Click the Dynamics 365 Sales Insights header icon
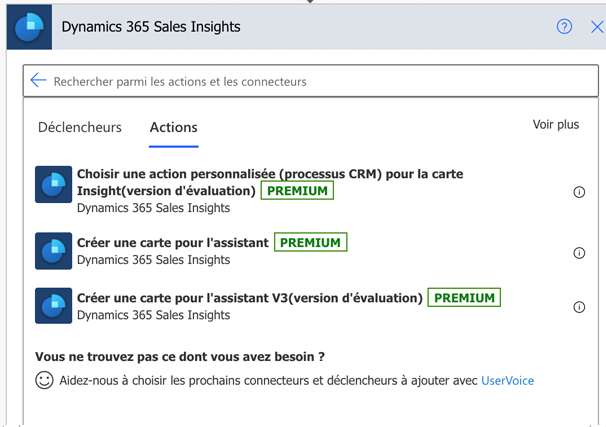Screen dimensions: 606x427 pyautogui.click(x=29, y=27)
